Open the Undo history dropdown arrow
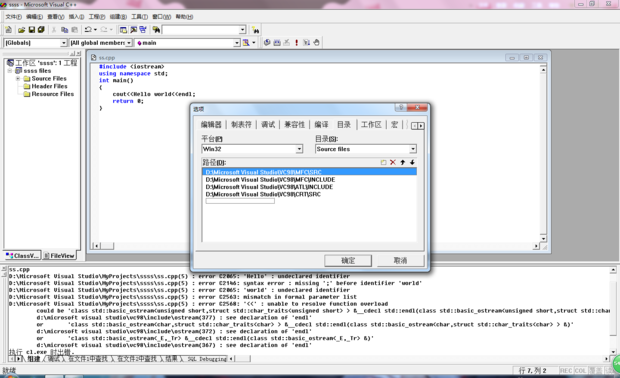Viewport: 620px width, 378px height. [95, 30]
